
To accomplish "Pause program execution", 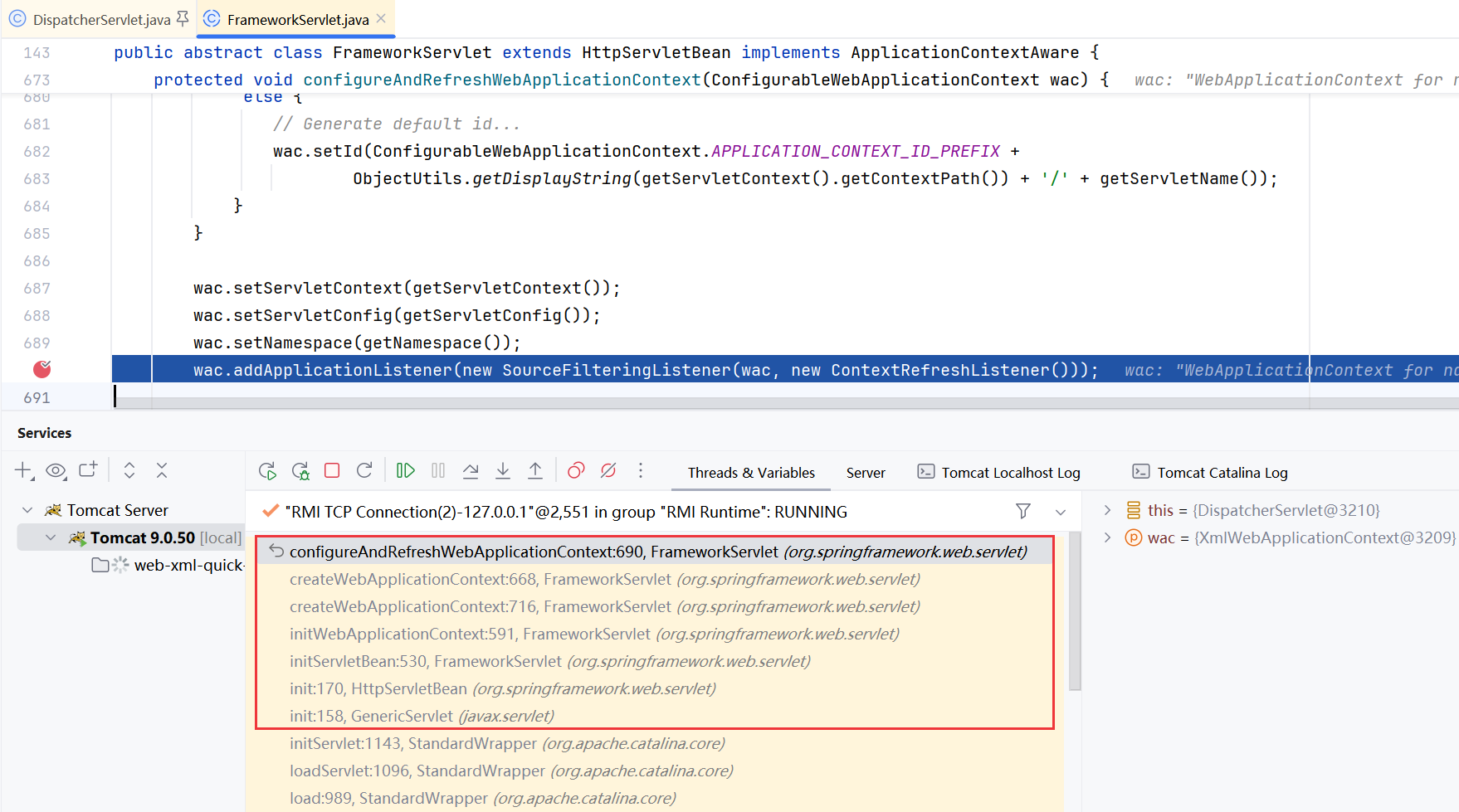I will click(438, 470).
